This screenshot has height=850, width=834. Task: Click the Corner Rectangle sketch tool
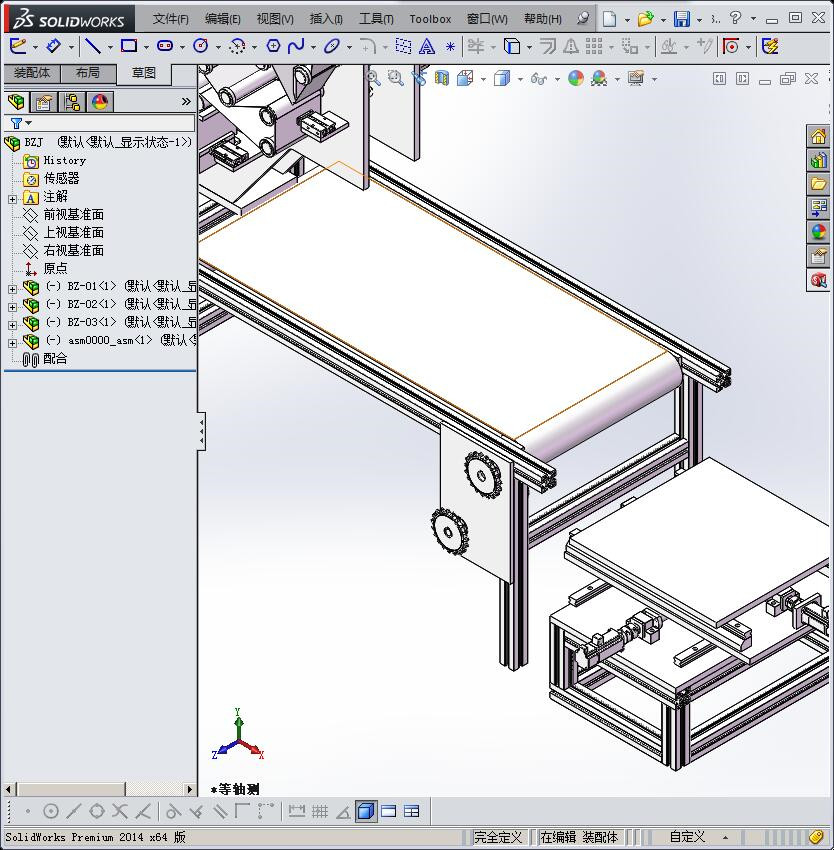point(129,46)
